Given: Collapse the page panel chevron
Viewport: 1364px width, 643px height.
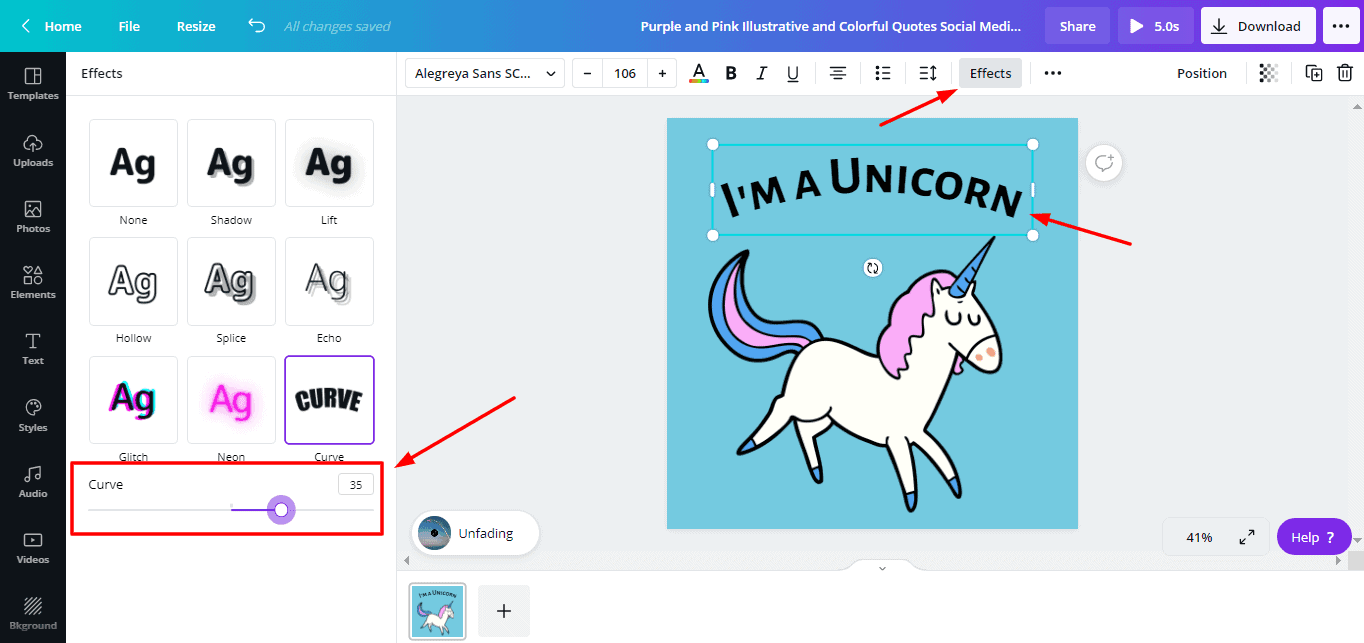Looking at the screenshot, I should 881,568.
